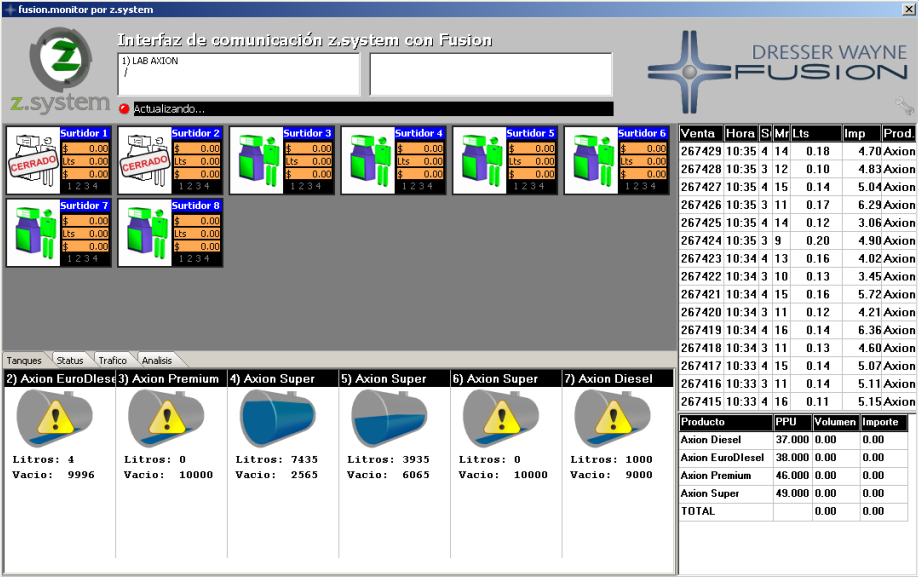
Task: Click the LAB AXION text box
Action: click(x=239, y=74)
